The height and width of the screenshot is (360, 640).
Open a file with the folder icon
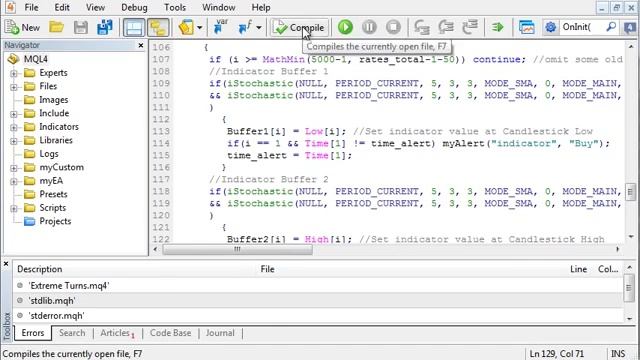pyautogui.click(x=56, y=27)
